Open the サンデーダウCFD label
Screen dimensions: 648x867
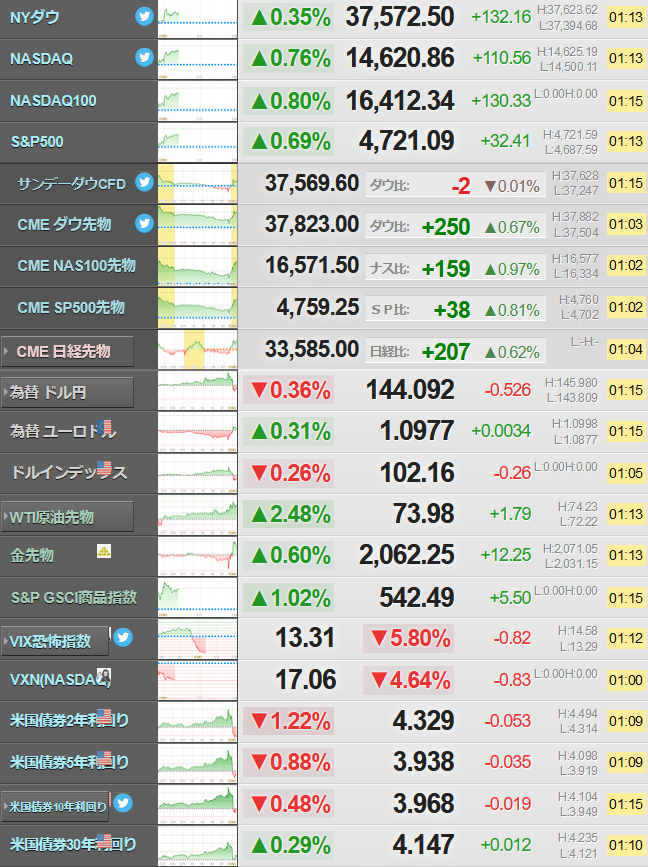(72, 184)
